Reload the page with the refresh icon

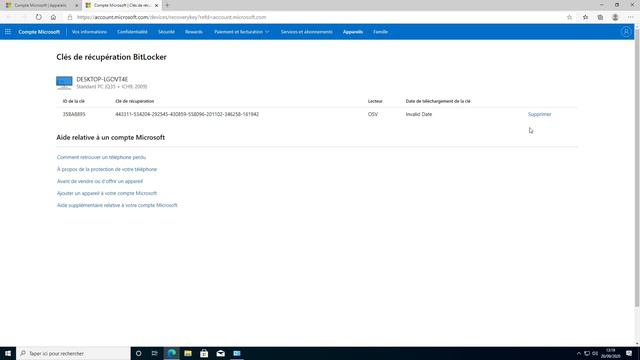coord(38,17)
